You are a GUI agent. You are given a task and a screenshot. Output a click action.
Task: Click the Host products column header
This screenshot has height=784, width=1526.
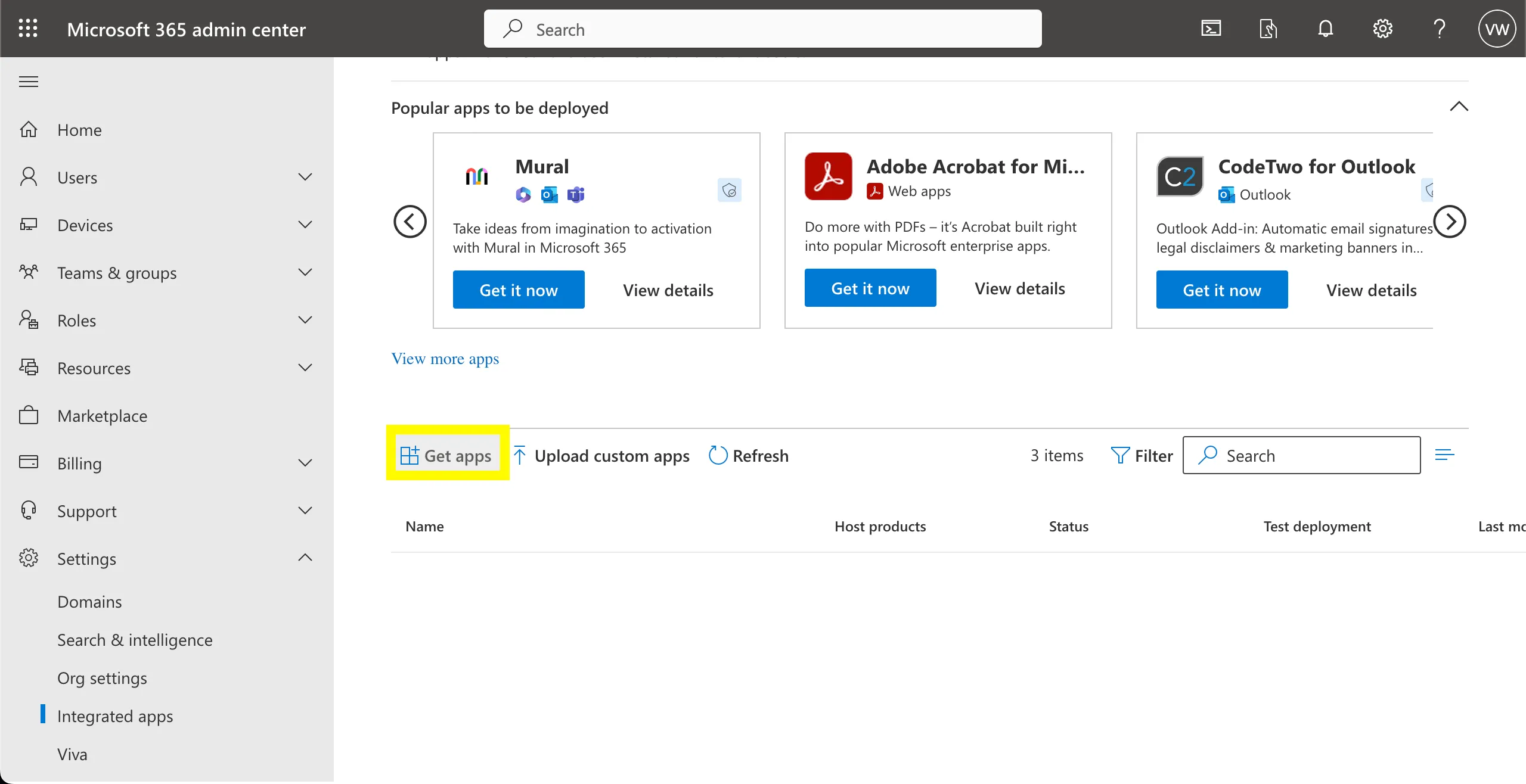[x=880, y=527]
